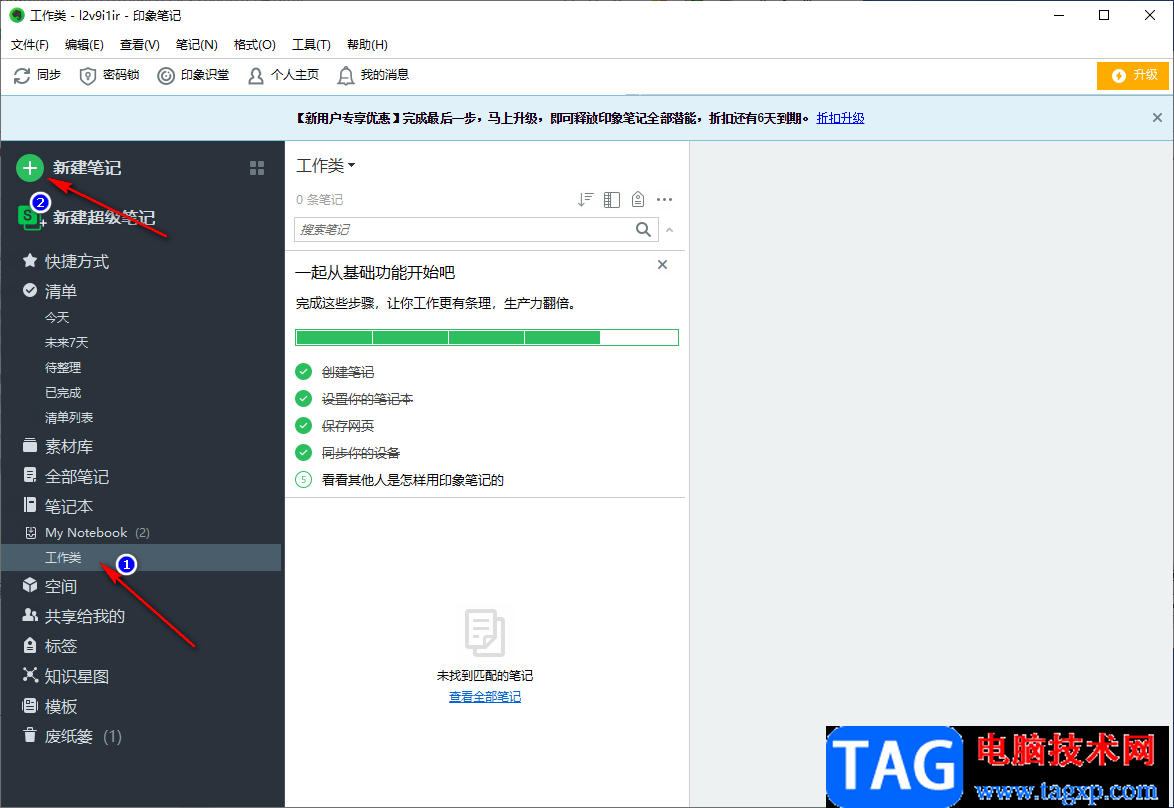Click the completed check for 同步你的设备

(x=303, y=452)
